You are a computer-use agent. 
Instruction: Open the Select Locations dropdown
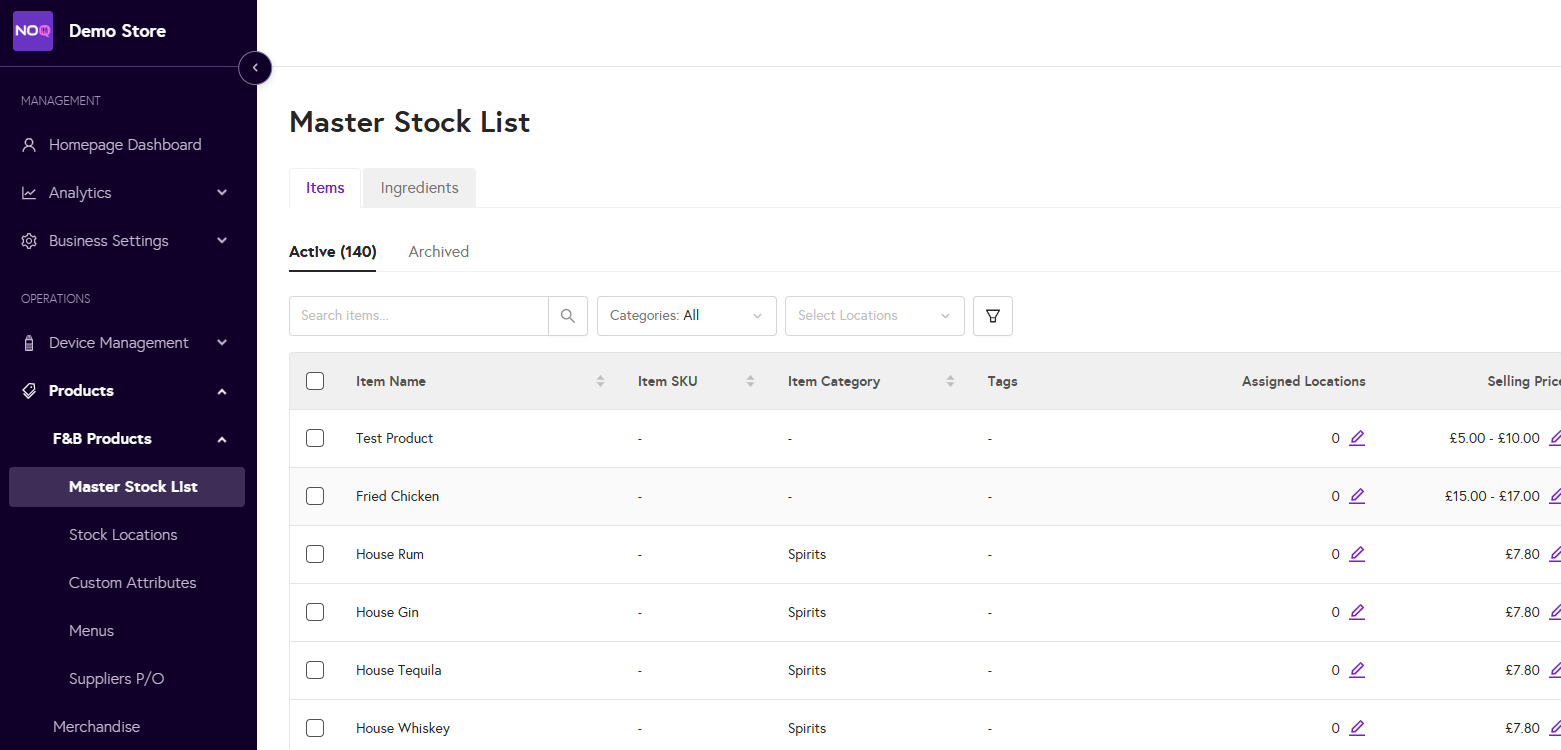(874, 316)
